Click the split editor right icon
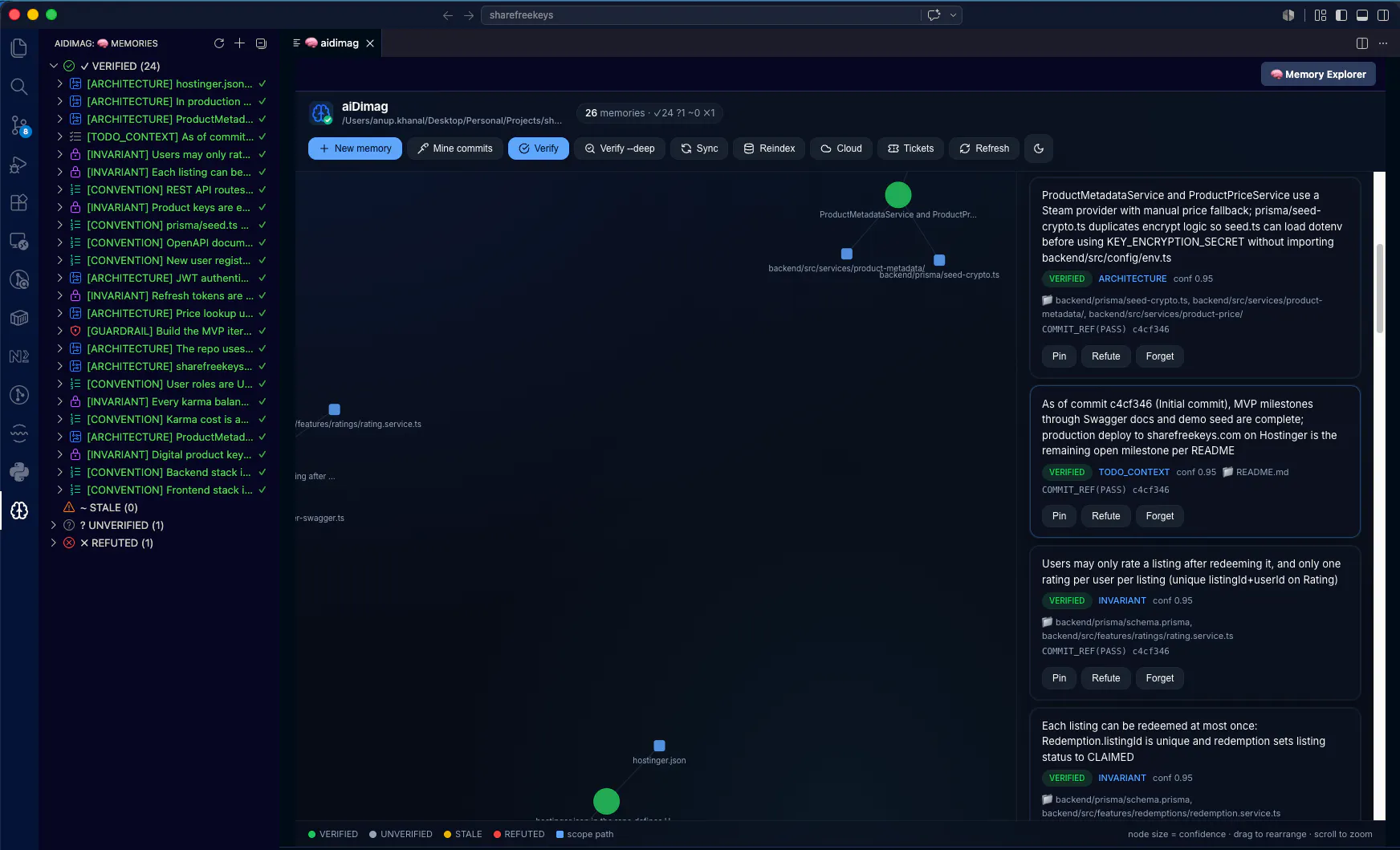The height and width of the screenshot is (850, 1400). 1362,43
